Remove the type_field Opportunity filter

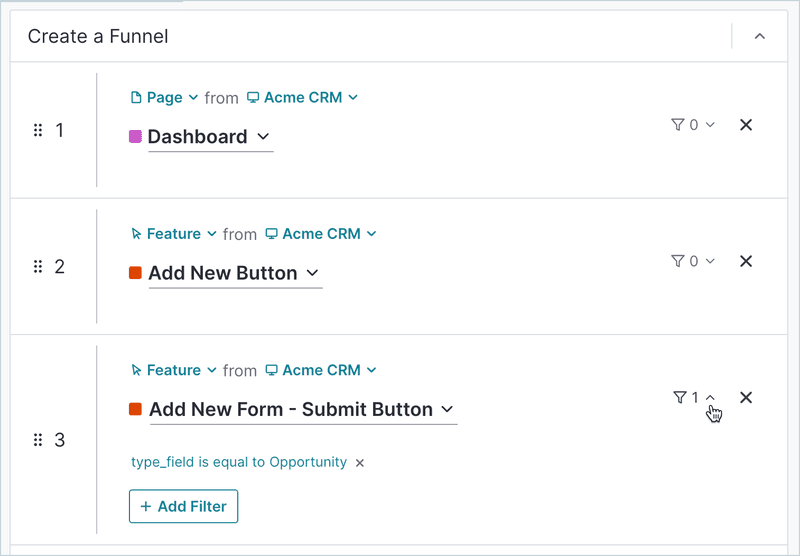[360, 463]
